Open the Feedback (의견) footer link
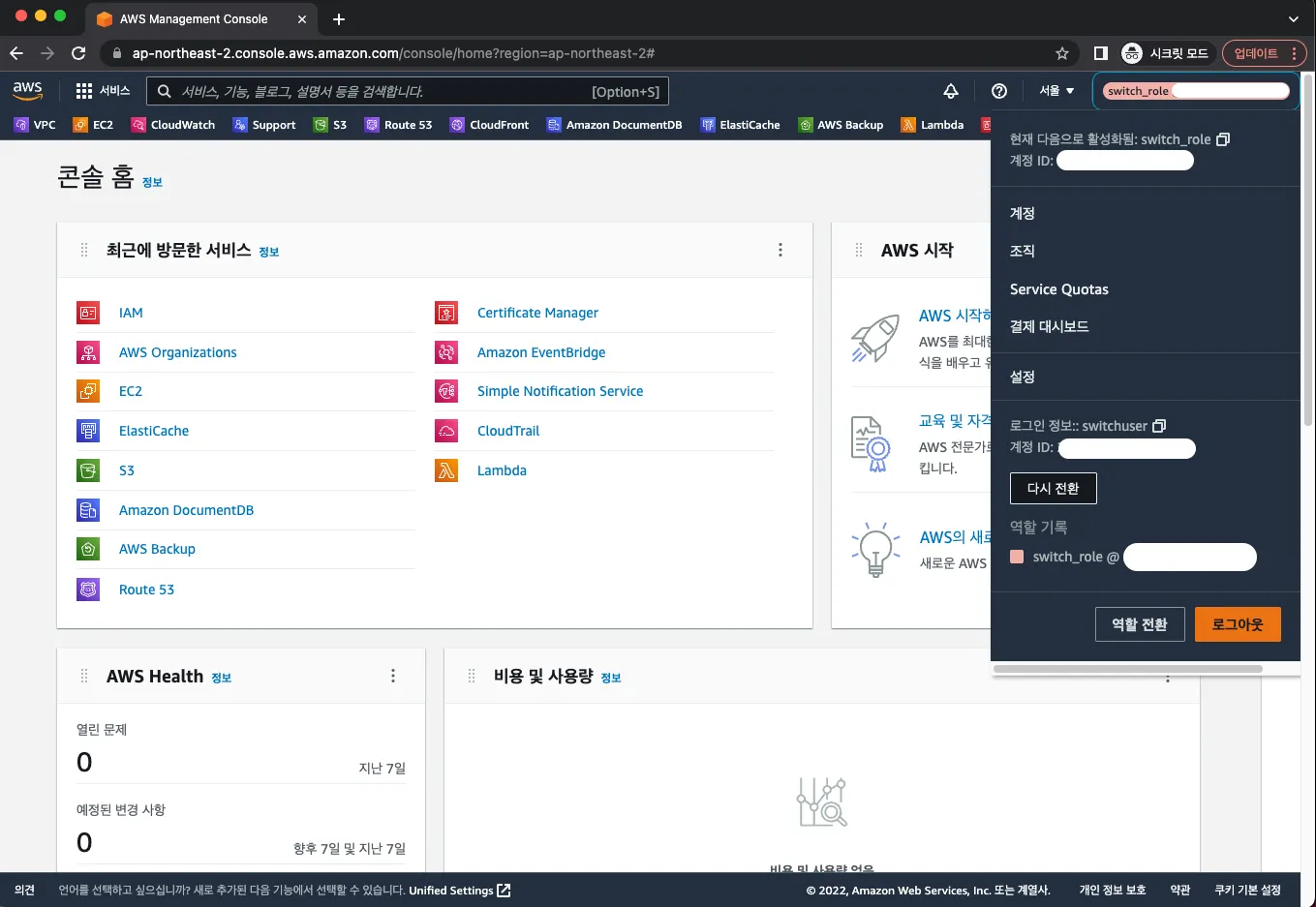The width and height of the screenshot is (1316, 907). pos(25,891)
